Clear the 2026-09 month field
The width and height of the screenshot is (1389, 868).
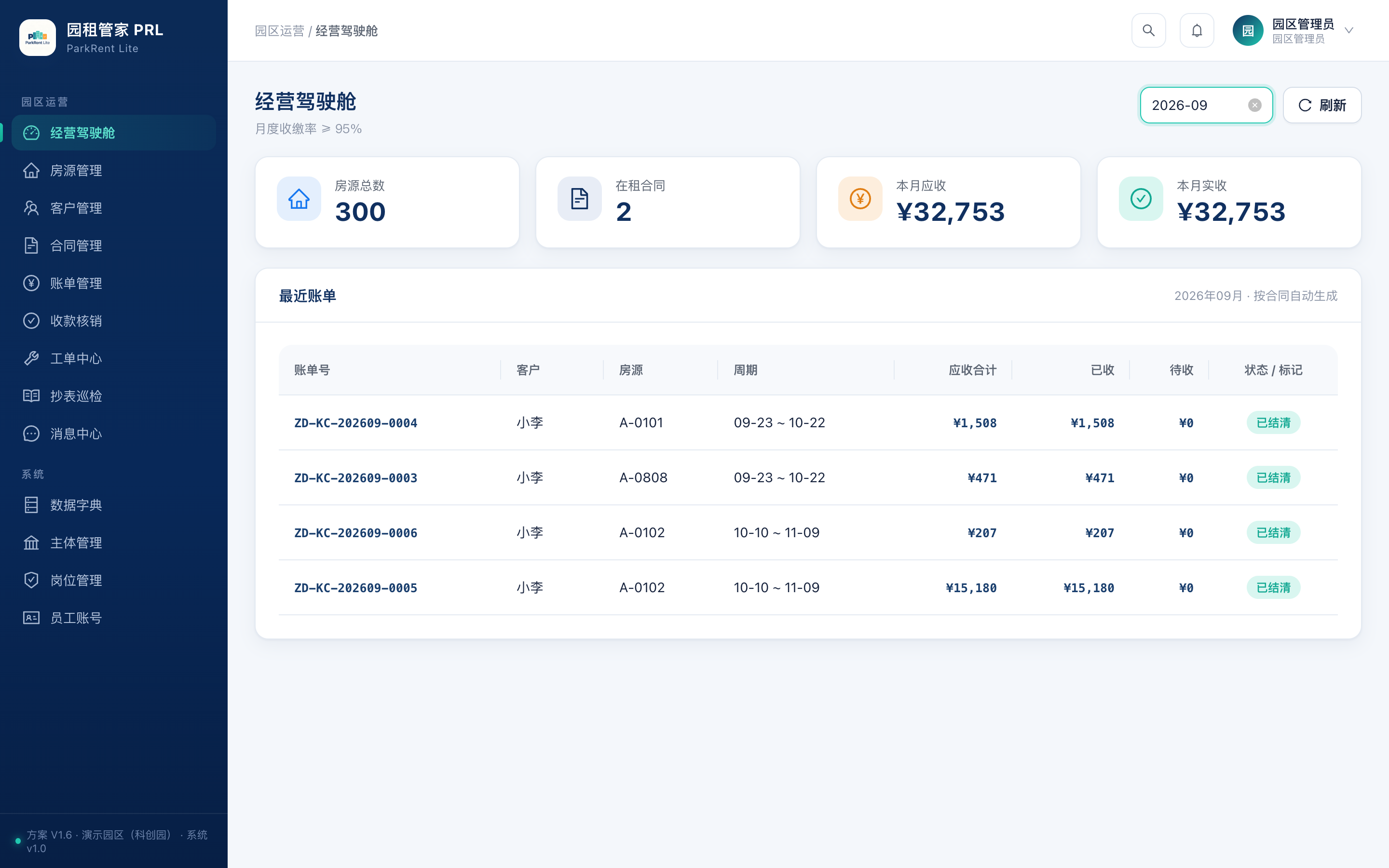[1255, 105]
